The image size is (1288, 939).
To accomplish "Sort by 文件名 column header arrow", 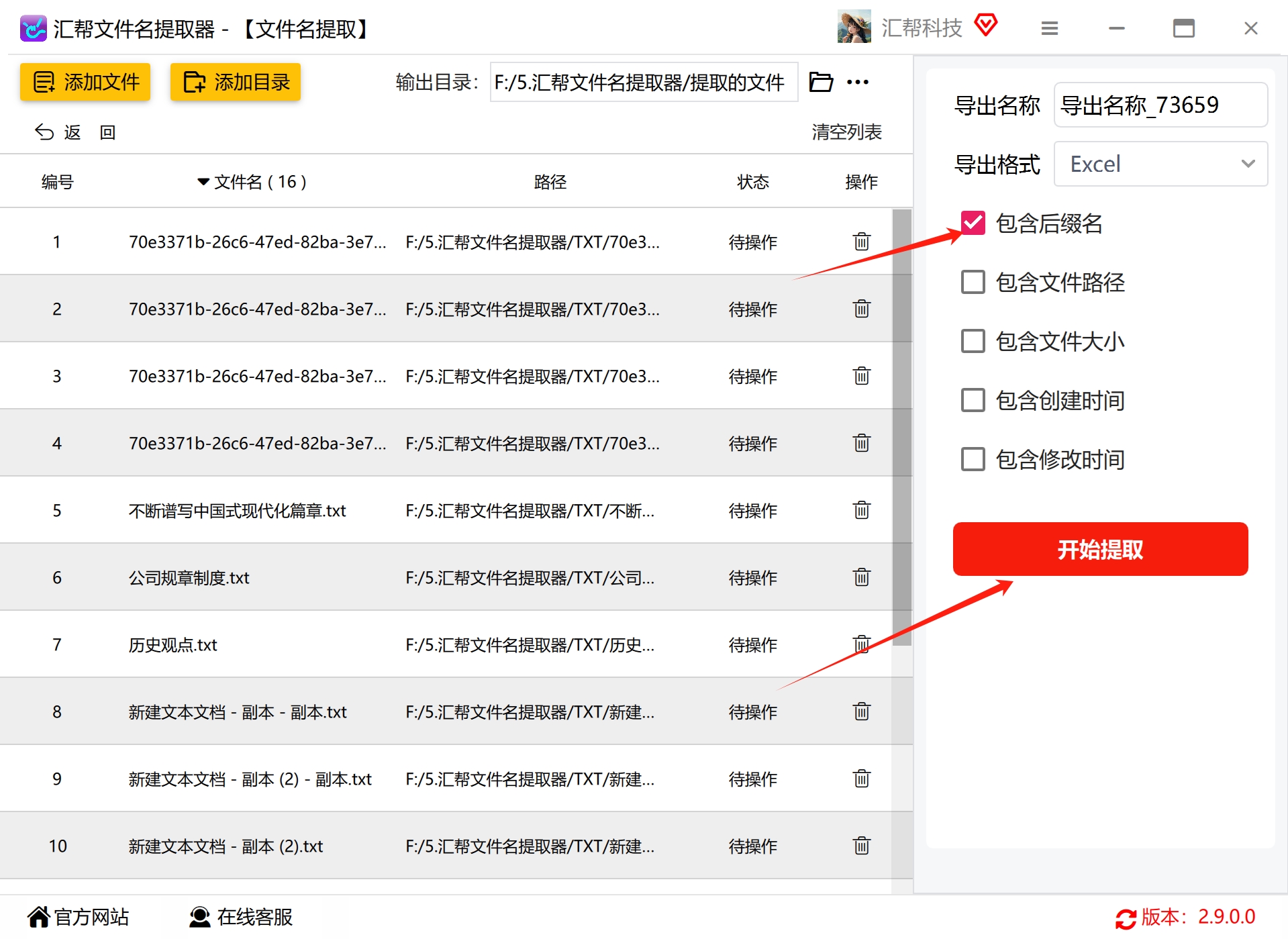I will [x=203, y=182].
